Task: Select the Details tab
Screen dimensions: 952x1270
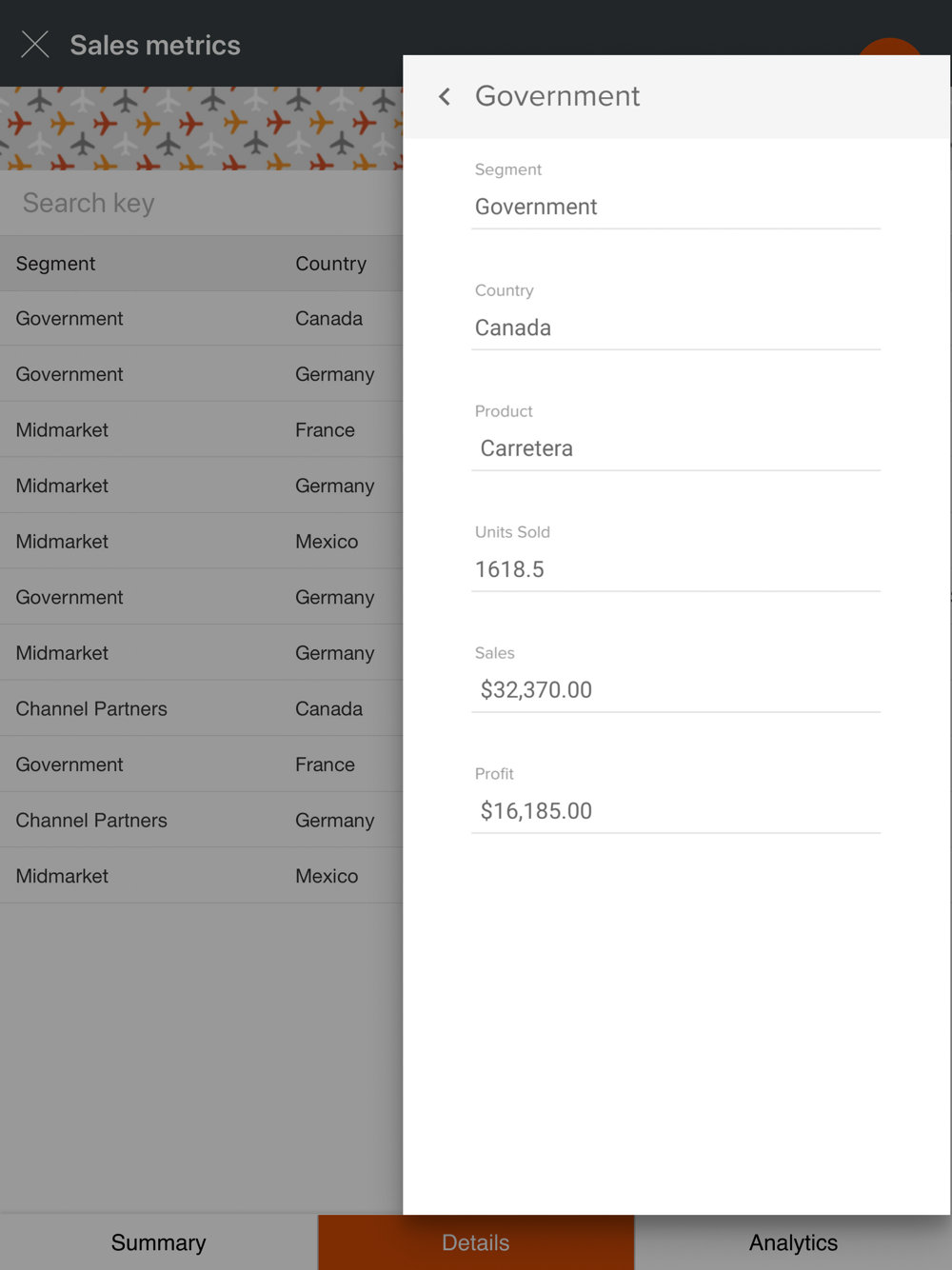Action: click(x=476, y=1242)
